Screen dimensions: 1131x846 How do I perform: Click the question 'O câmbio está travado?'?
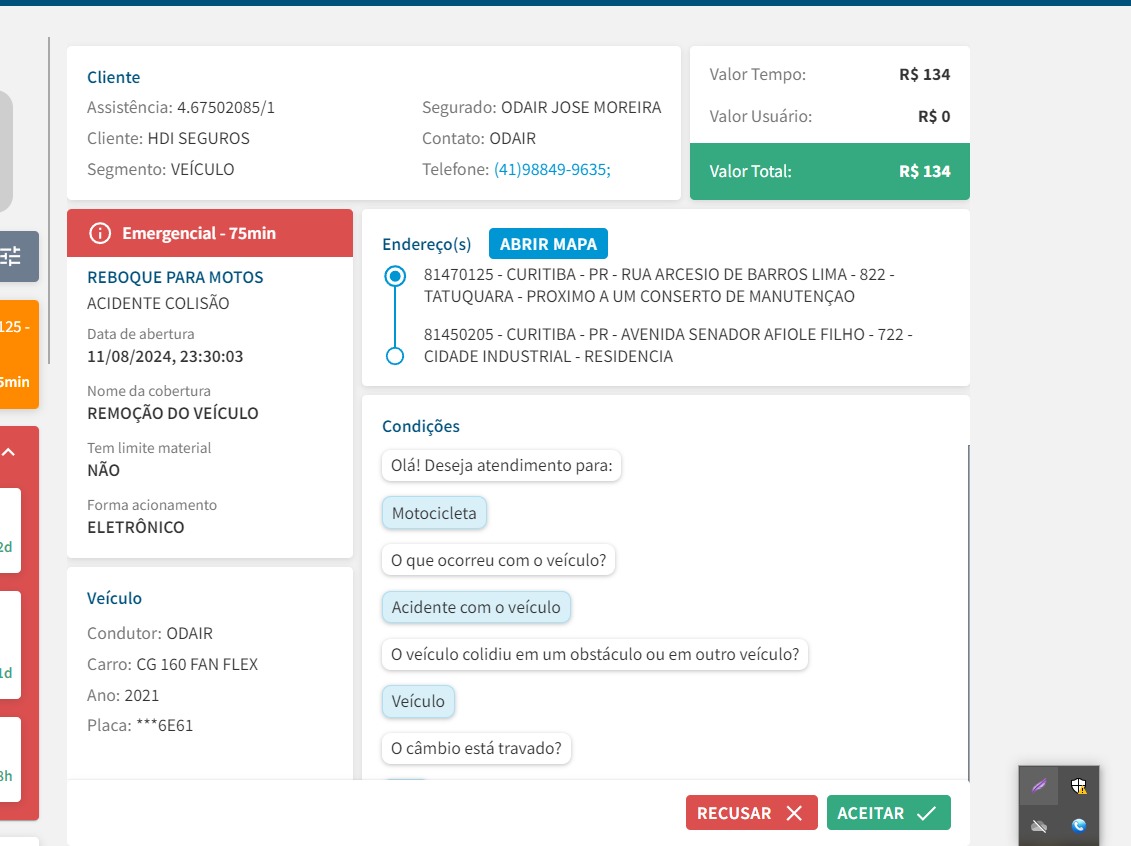(476, 748)
